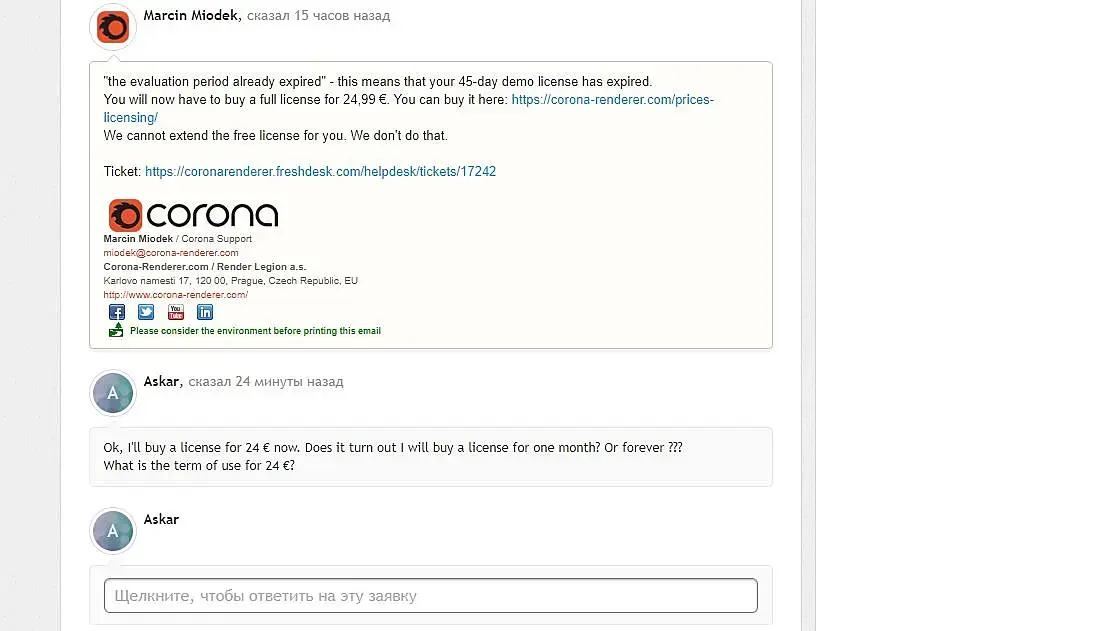Screen dimensions: 1102x631
Task: Open the freshdesk helpdesk ticket 17242 link
Action: tap(320, 171)
